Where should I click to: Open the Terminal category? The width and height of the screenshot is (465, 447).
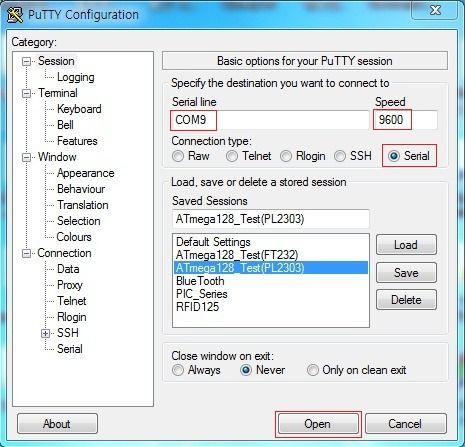coord(58,93)
